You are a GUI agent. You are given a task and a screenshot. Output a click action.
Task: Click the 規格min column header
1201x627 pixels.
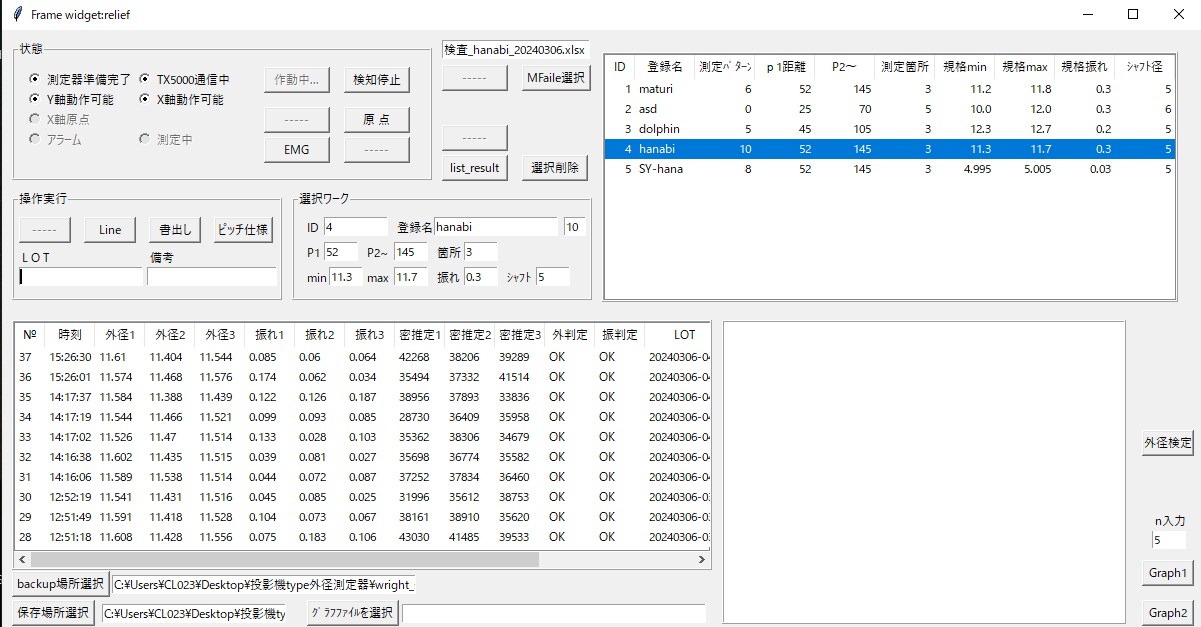[964, 67]
